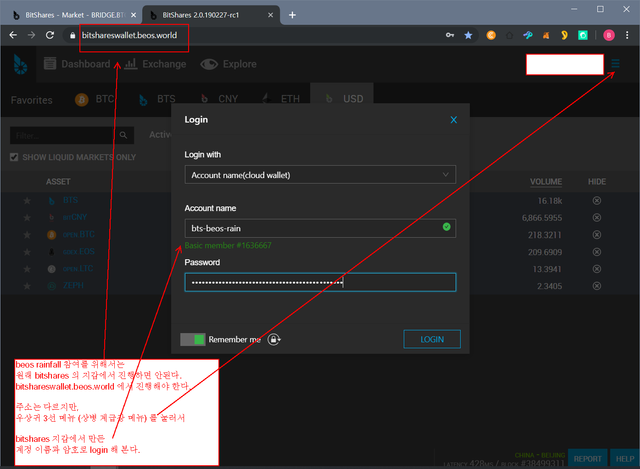Hide the row with volume 2.3405
Screen dimensions: 640x469
[597, 286]
